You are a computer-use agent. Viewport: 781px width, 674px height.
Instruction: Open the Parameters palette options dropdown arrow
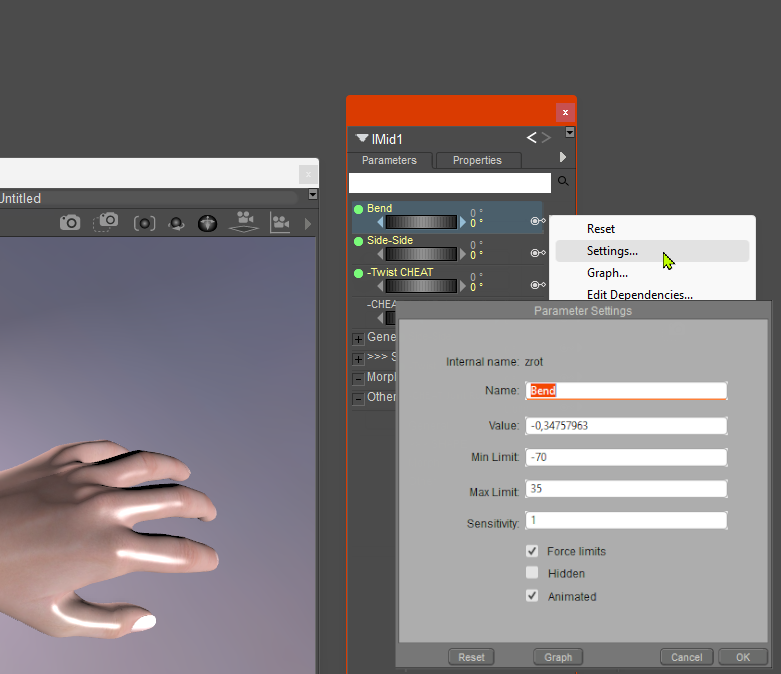tap(570, 133)
